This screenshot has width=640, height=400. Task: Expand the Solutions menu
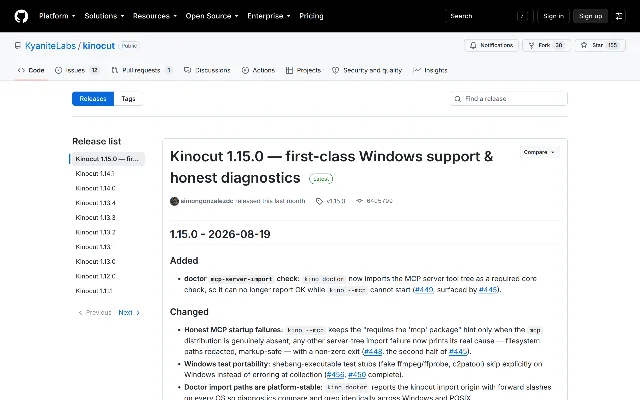(x=104, y=16)
